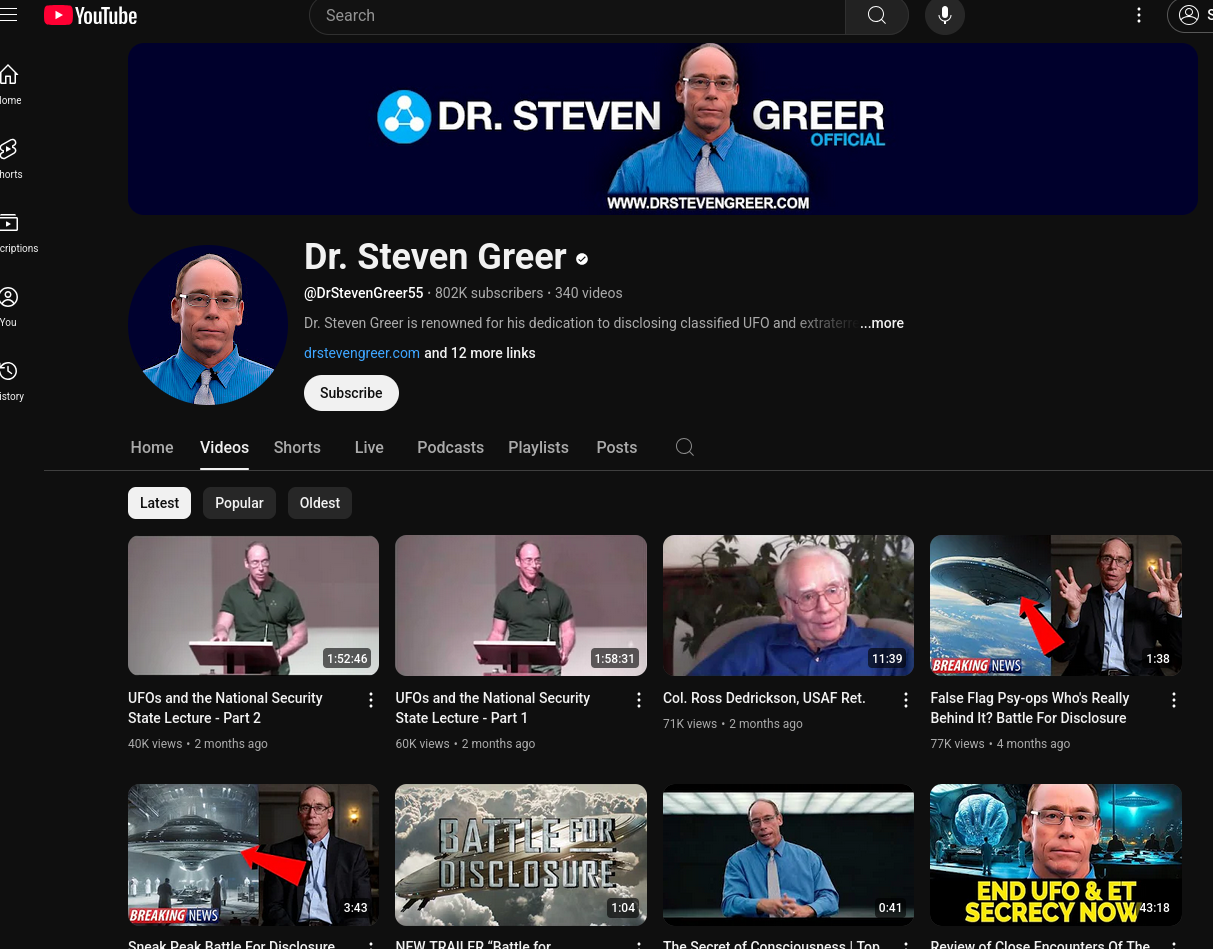Open the Live tab
Image resolution: width=1213 pixels, height=949 pixels.
pyautogui.click(x=369, y=447)
